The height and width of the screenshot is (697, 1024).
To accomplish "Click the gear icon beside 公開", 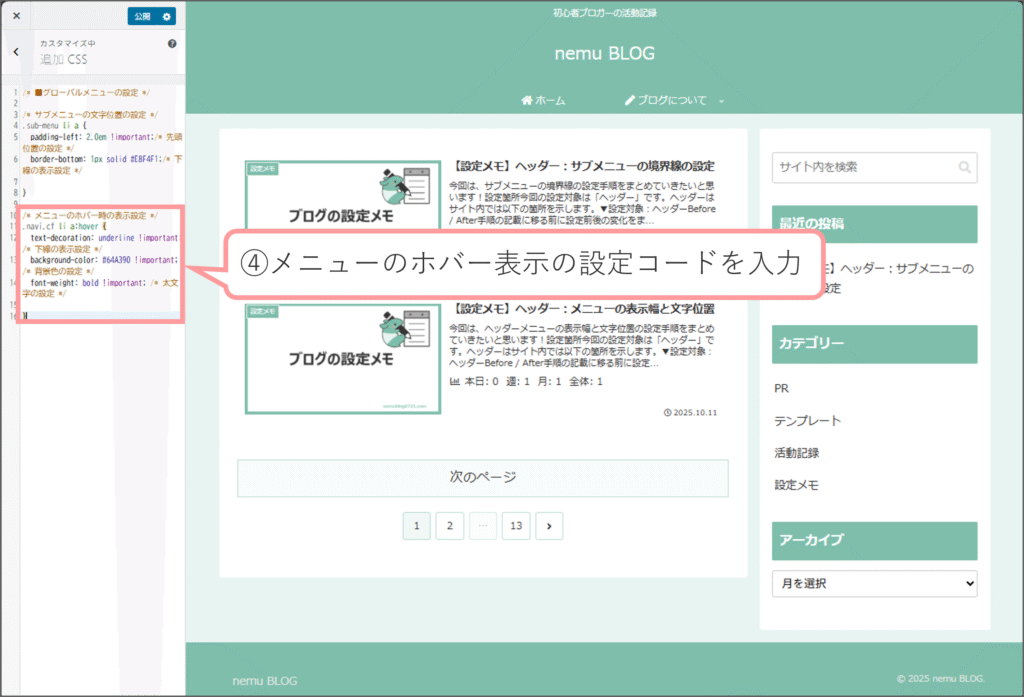I will 167,17.
